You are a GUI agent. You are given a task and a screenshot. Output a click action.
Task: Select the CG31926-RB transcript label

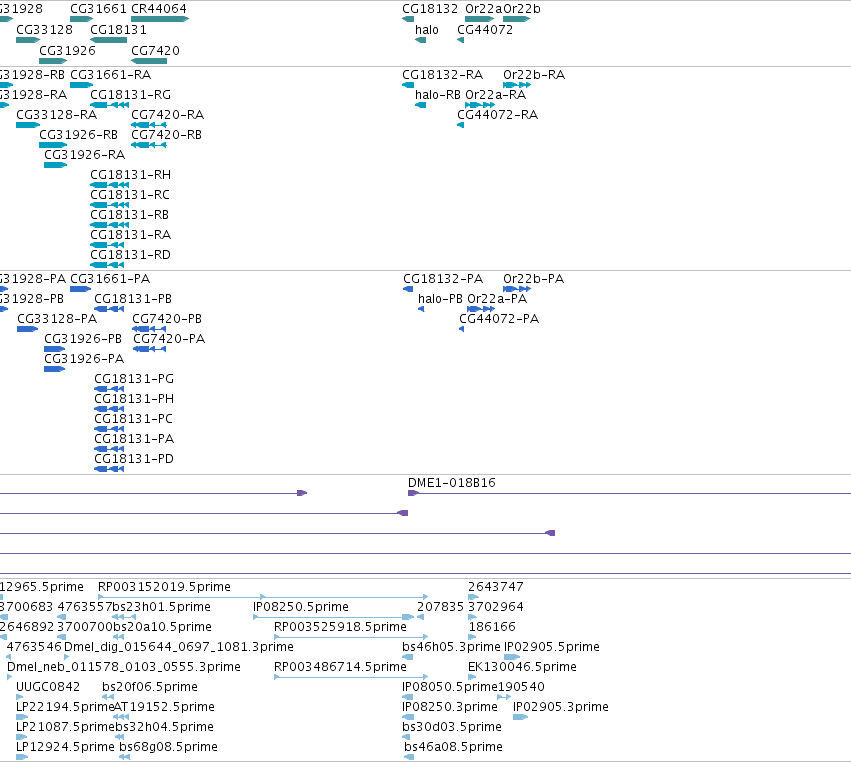pos(78,135)
